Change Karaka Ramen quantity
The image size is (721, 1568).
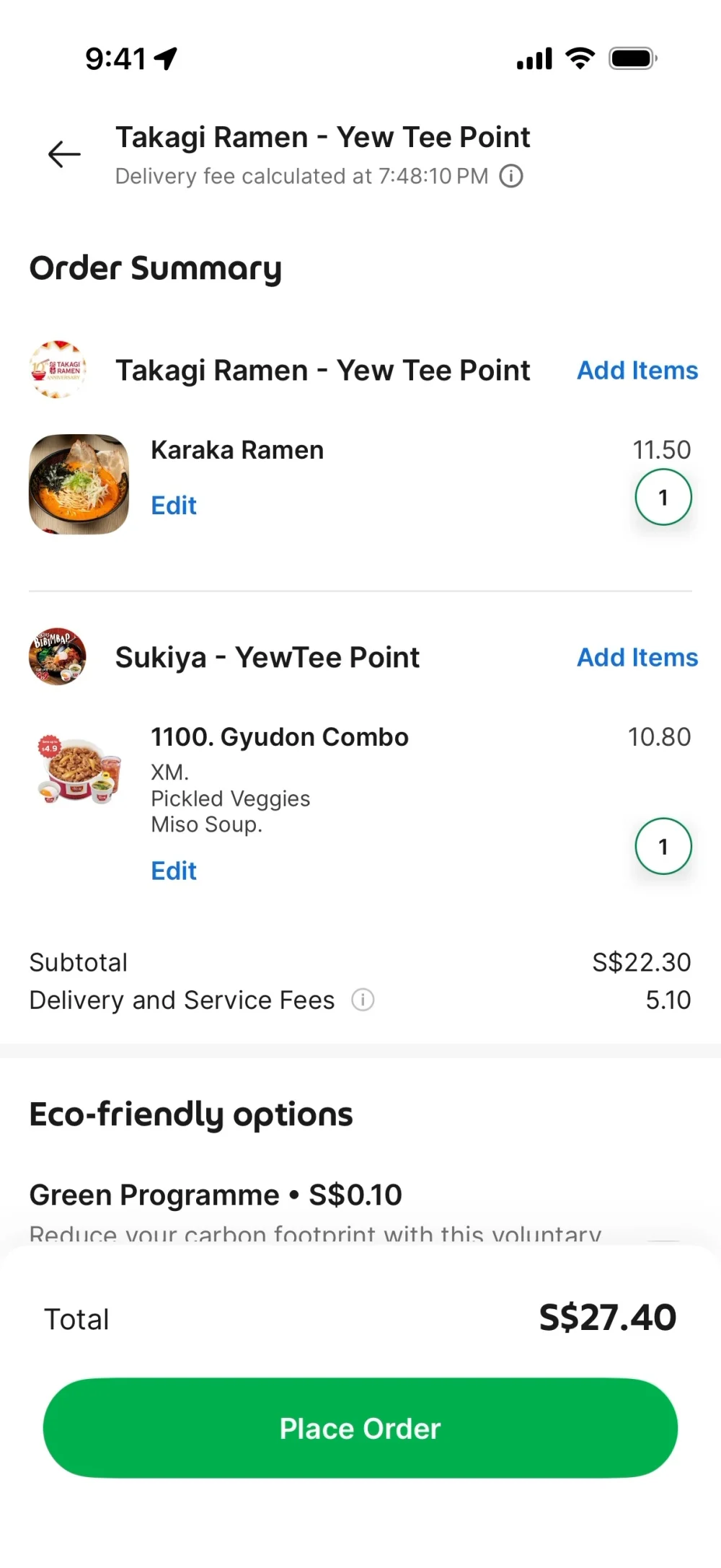663,498
